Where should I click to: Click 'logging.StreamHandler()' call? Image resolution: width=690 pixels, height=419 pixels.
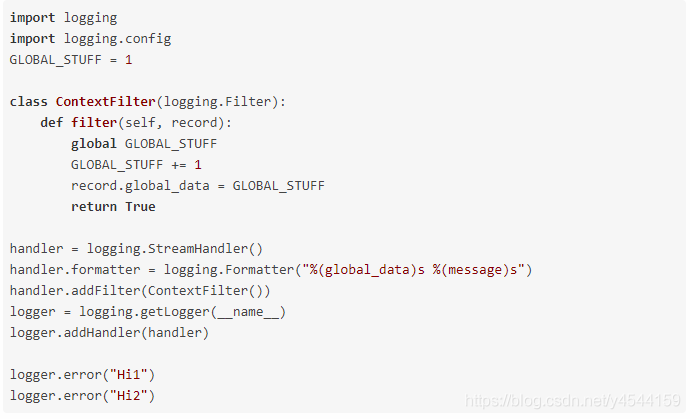point(175,249)
